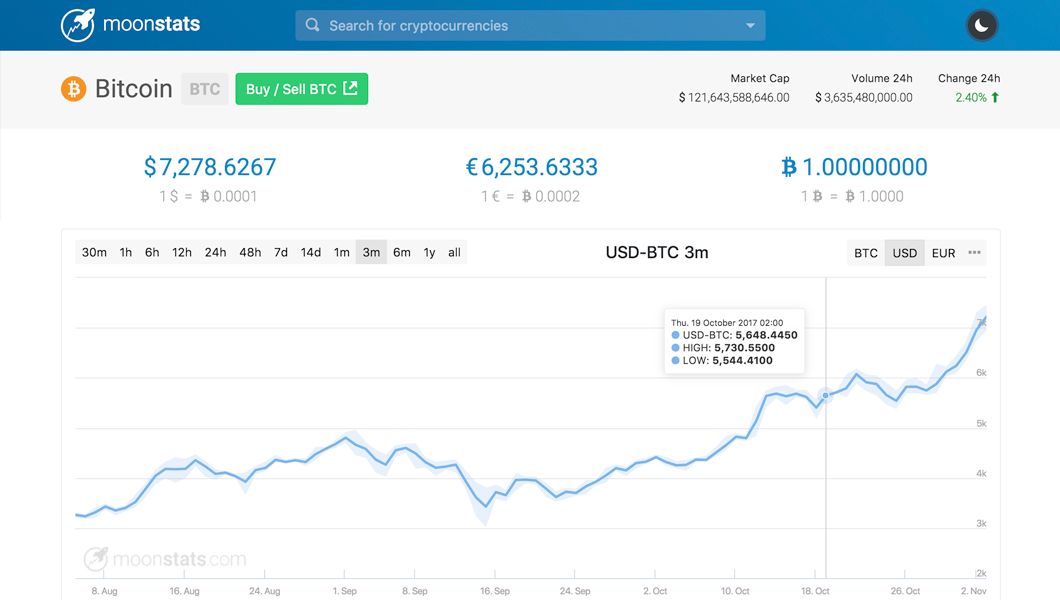Screen dimensions: 1060x600
Task: Select the 1m time range
Action: pos(342,252)
